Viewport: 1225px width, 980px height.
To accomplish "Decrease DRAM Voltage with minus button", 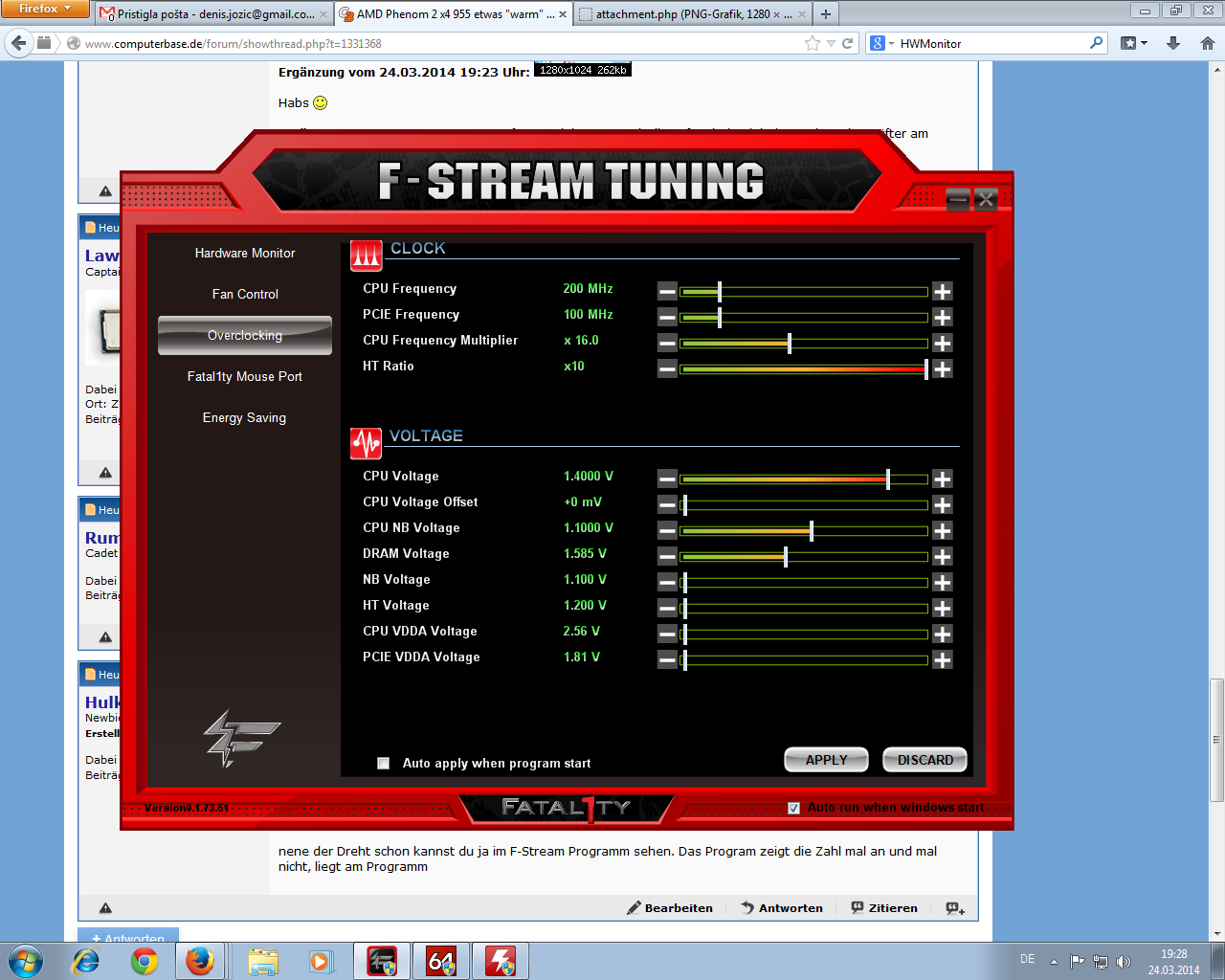I will point(667,557).
